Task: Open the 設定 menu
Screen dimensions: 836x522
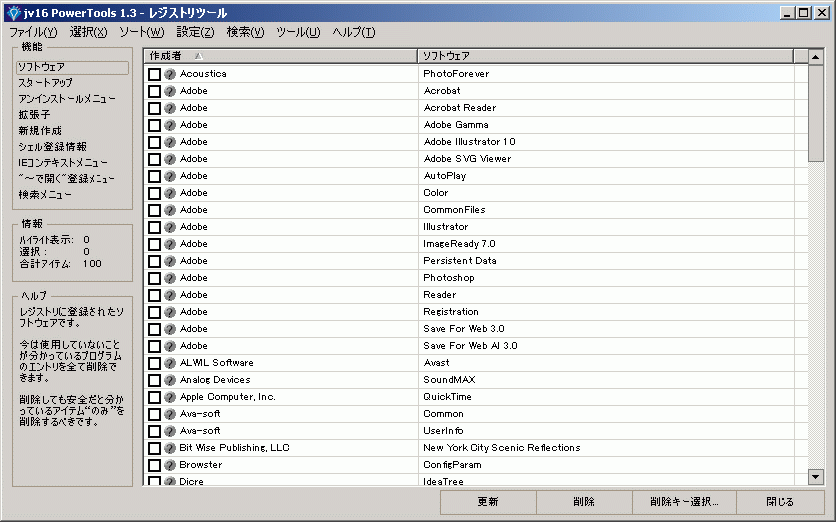Action: point(195,33)
